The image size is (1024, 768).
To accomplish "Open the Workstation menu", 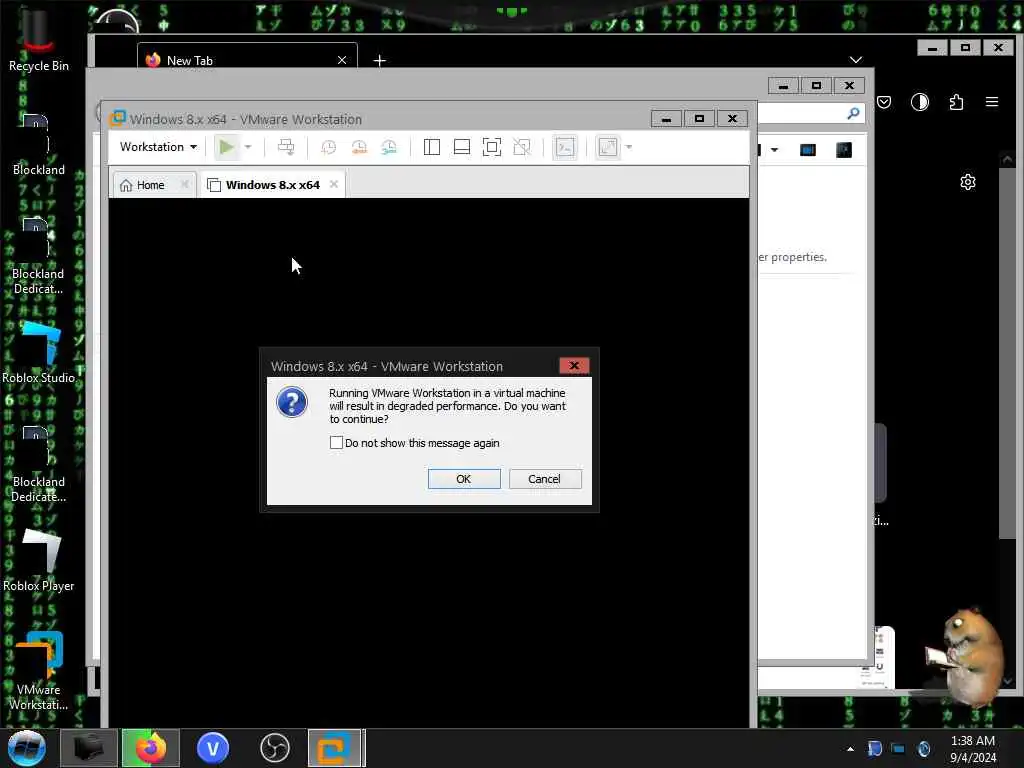I will (158, 147).
